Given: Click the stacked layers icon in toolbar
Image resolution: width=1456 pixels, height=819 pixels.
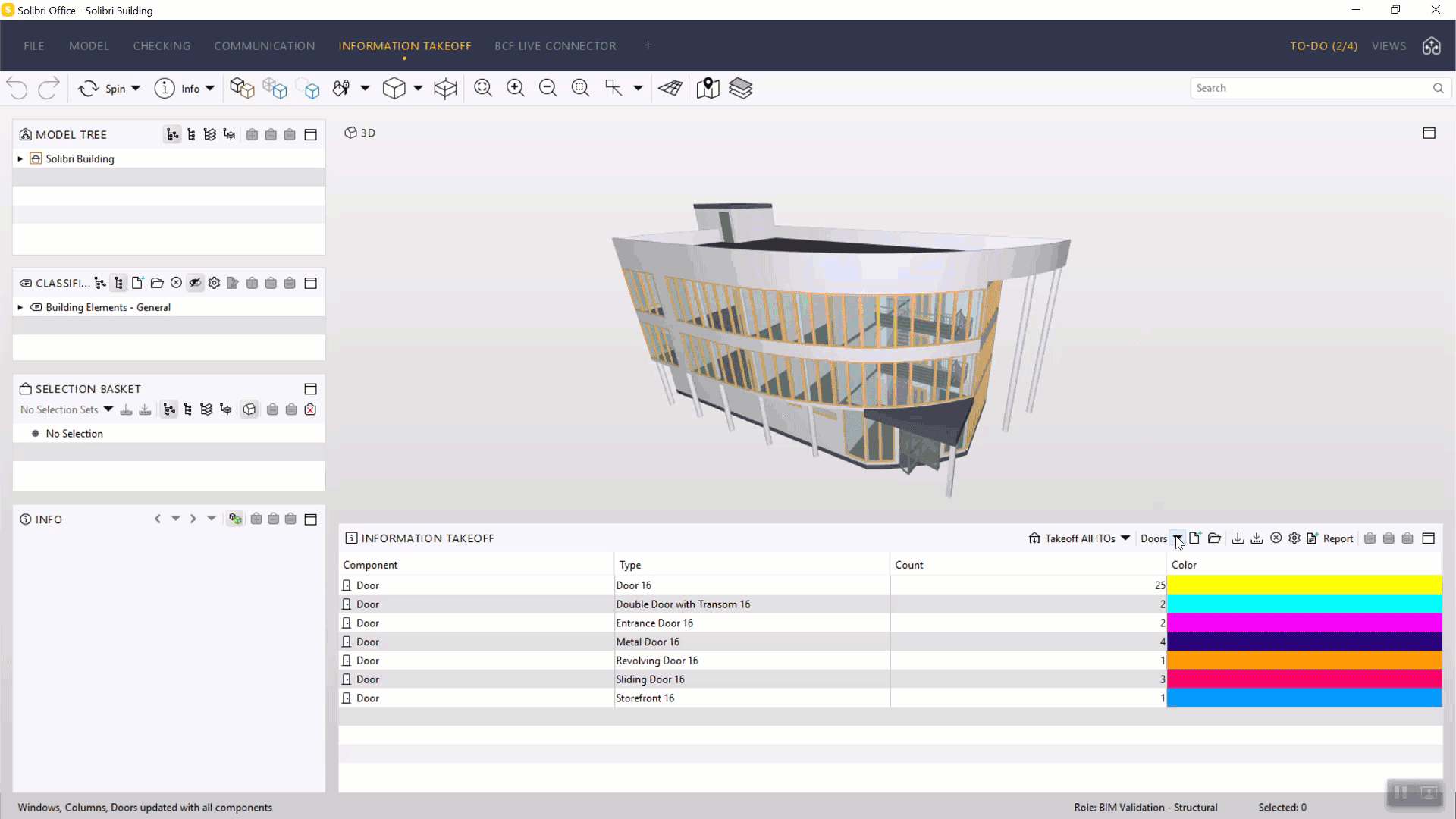Looking at the screenshot, I should [x=740, y=88].
